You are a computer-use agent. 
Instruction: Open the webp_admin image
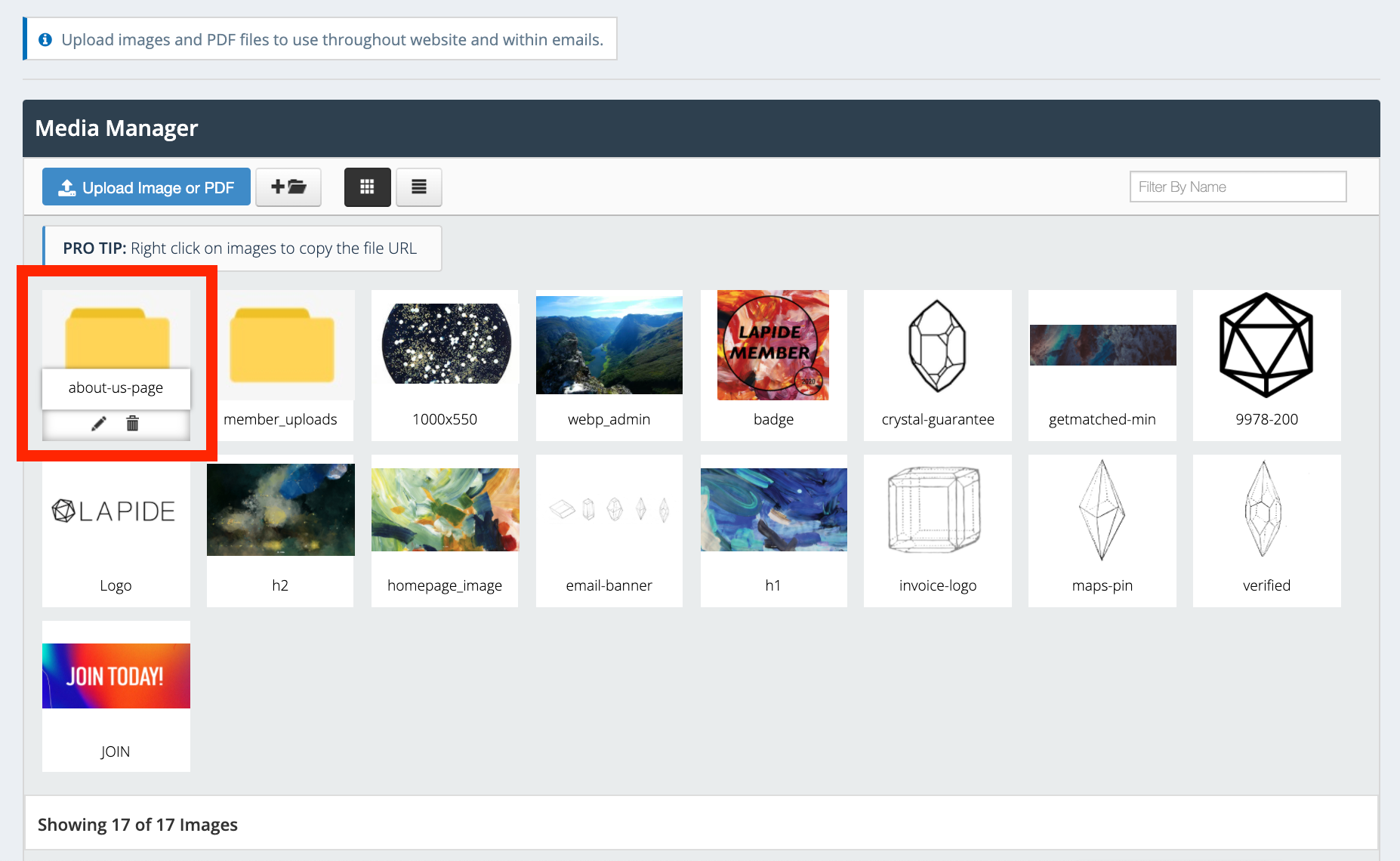click(x=609, y=344)
